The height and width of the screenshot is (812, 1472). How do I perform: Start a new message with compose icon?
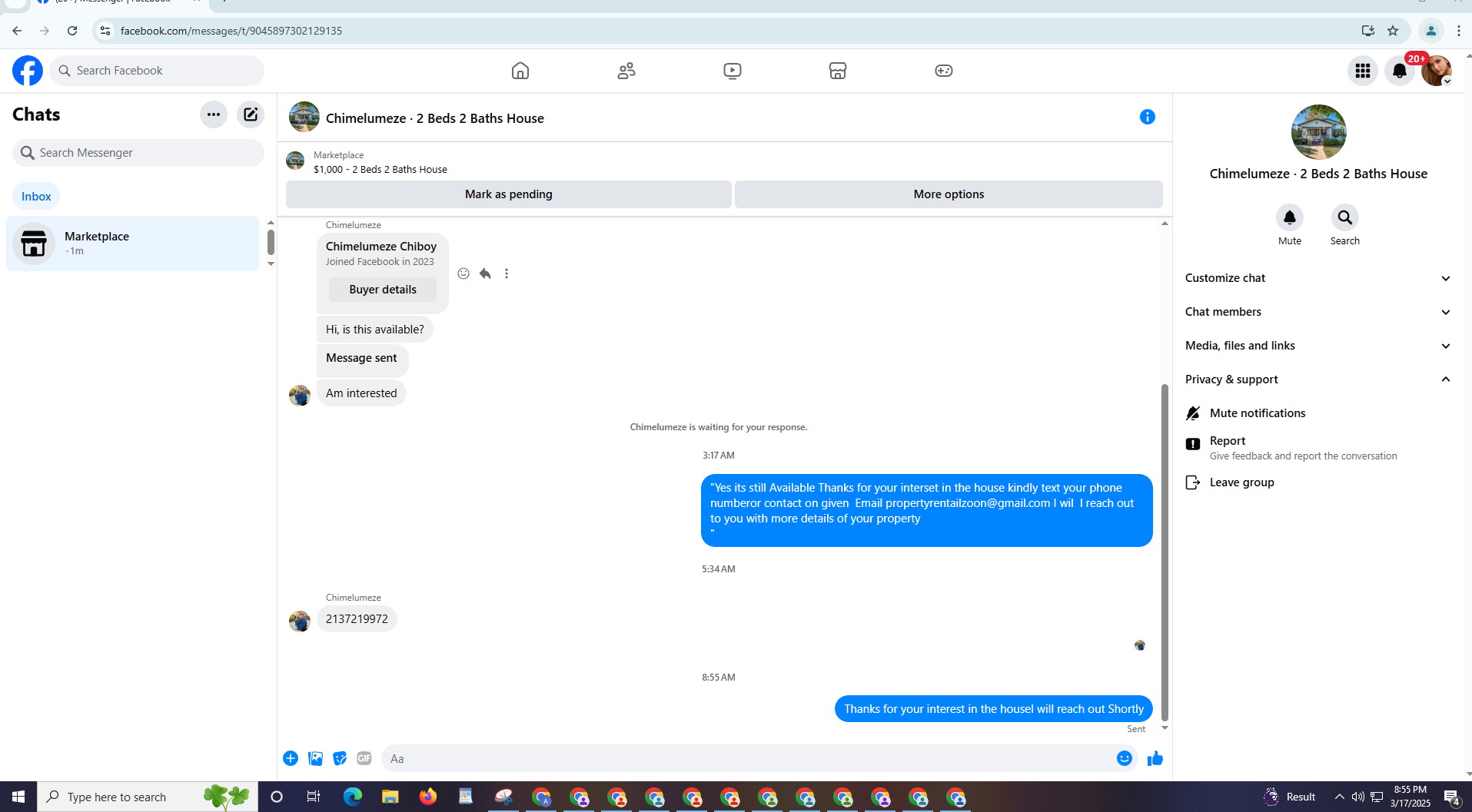coord(251,114)
